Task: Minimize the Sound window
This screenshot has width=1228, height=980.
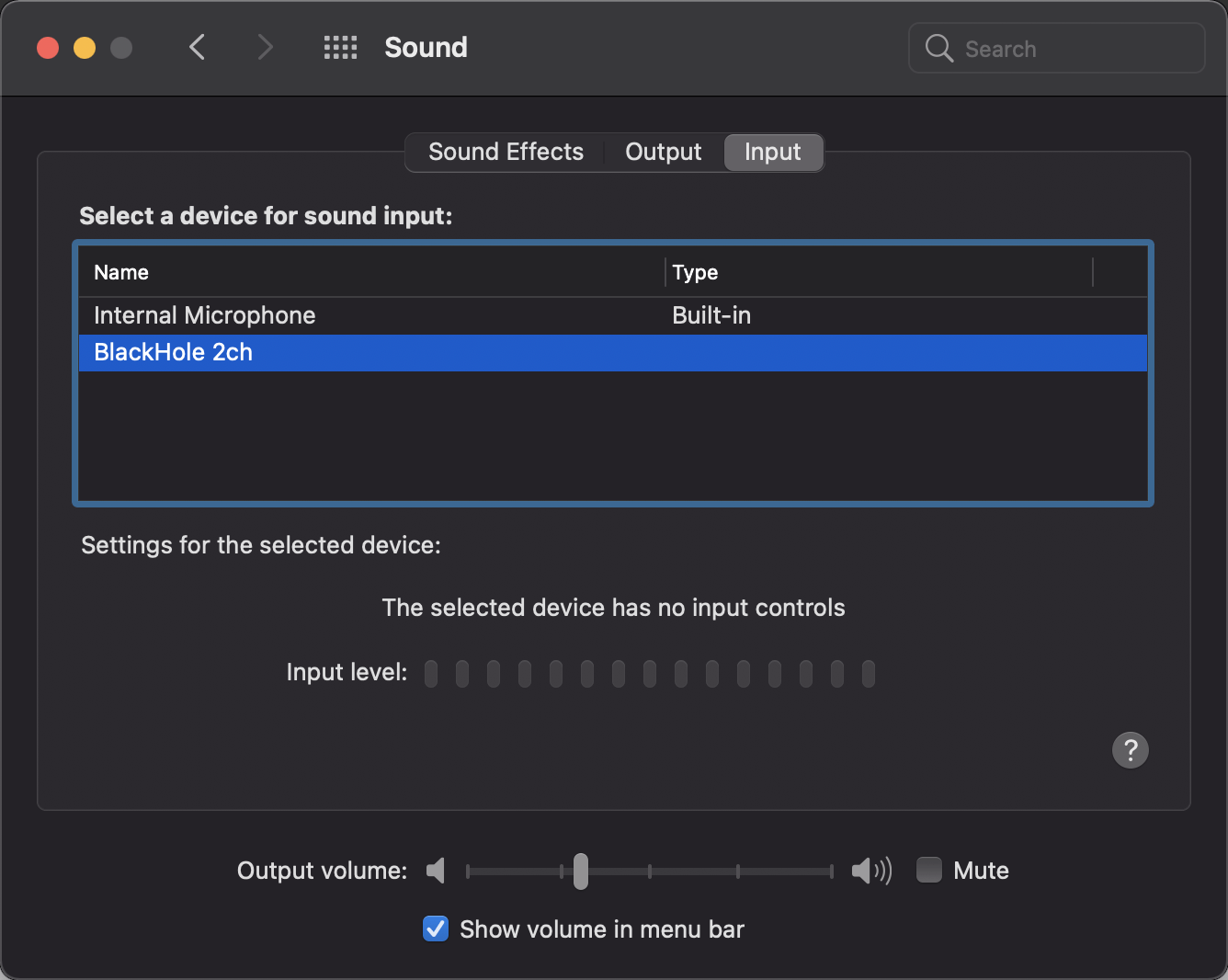Action: click(x=85, y=48)
